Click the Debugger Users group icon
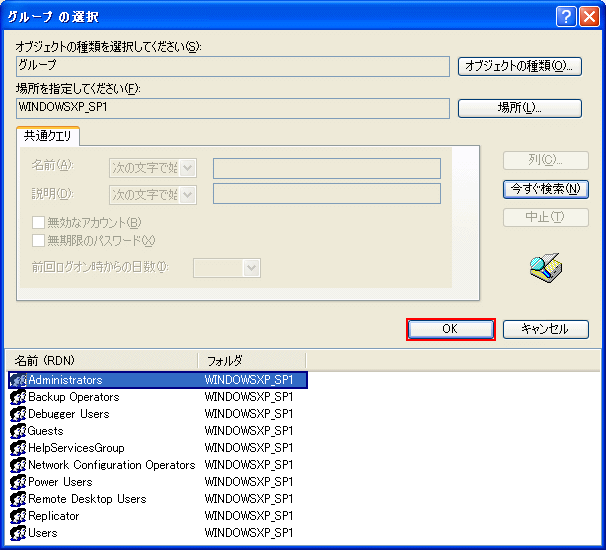The width and height of the screenshot is (606, 550). [18, 414]
